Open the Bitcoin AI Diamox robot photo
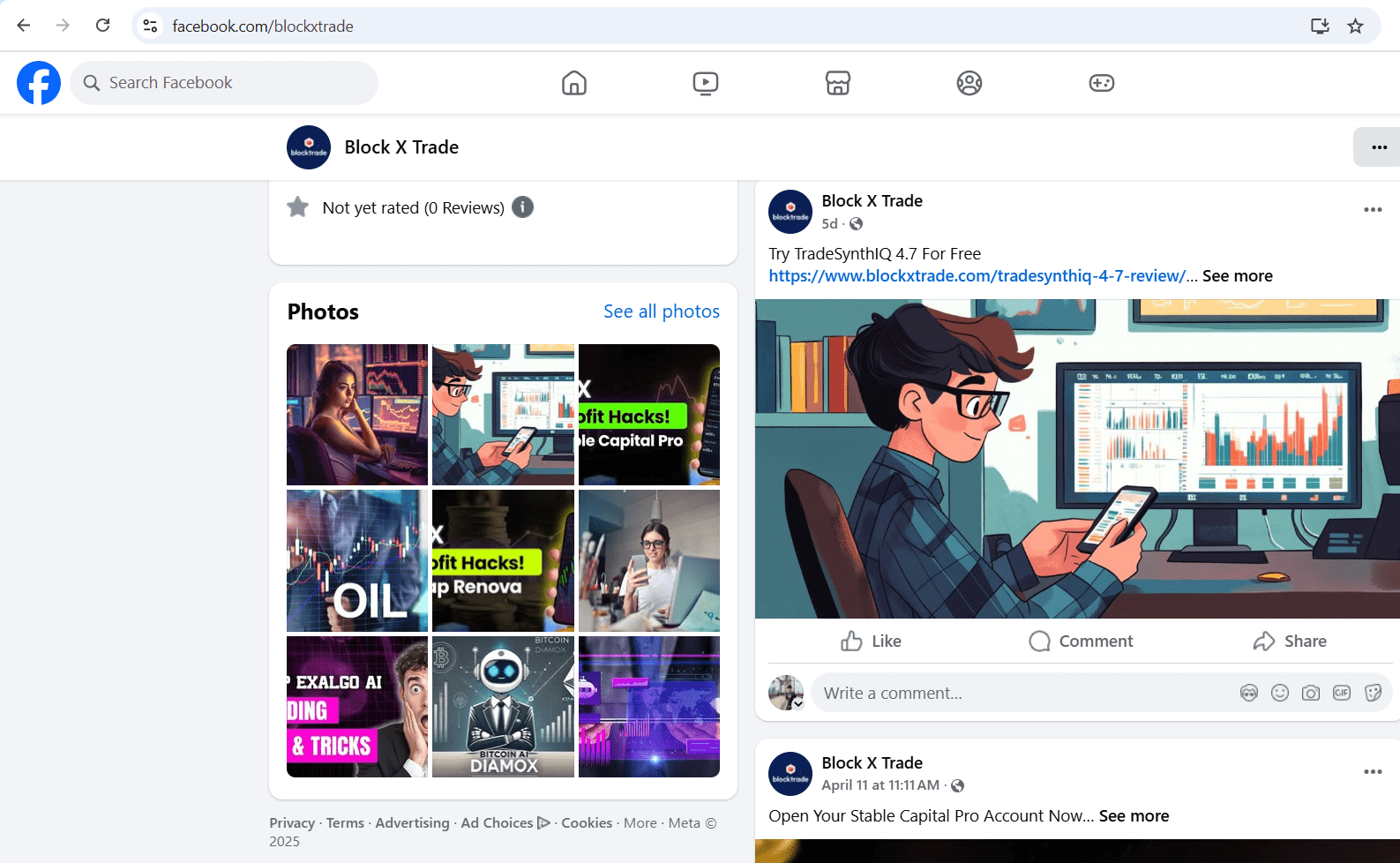 pyautogui.click(x=504, y=707)
